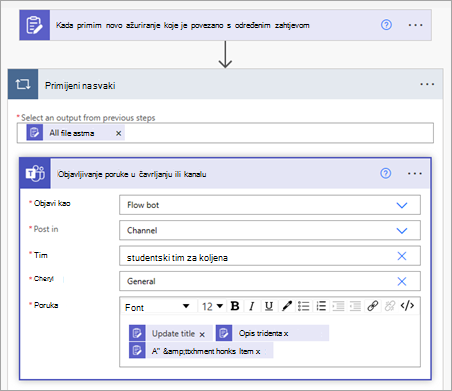Collapse the Primijeni na svaki header
Viewport: 452px width, 391px height.
pos(225,84)
